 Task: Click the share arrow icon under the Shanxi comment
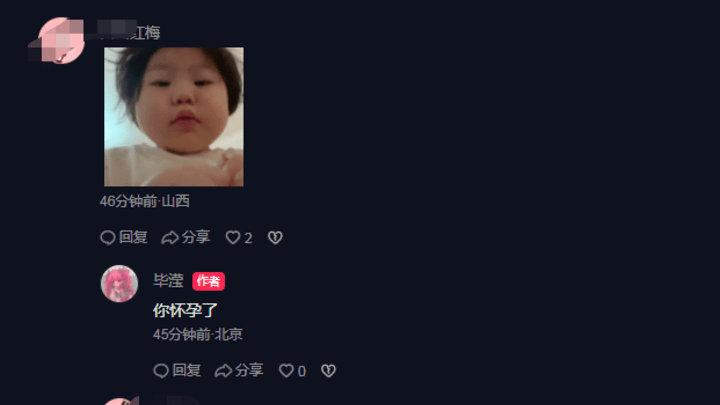(x=169, y=237)
